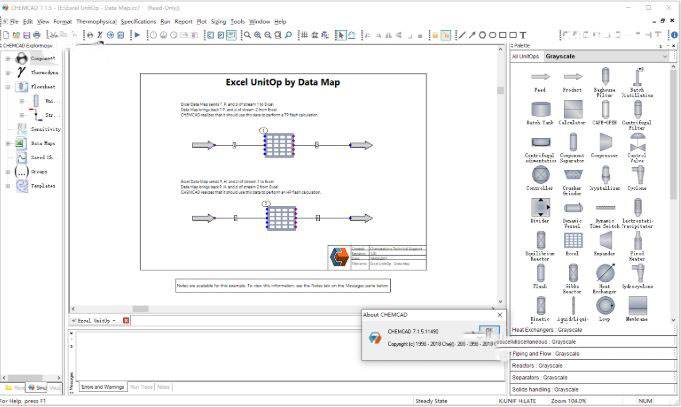The image size is (681, 407).
Task: Expand Piping and Flow Grayscale group
Action: tap(593, 354)
